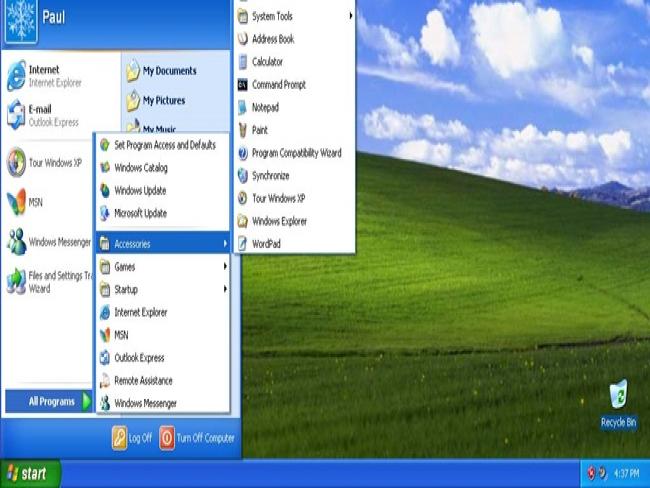Open Calculator from Accessories menu
The image size is (650, 488).
coord(267,62)
